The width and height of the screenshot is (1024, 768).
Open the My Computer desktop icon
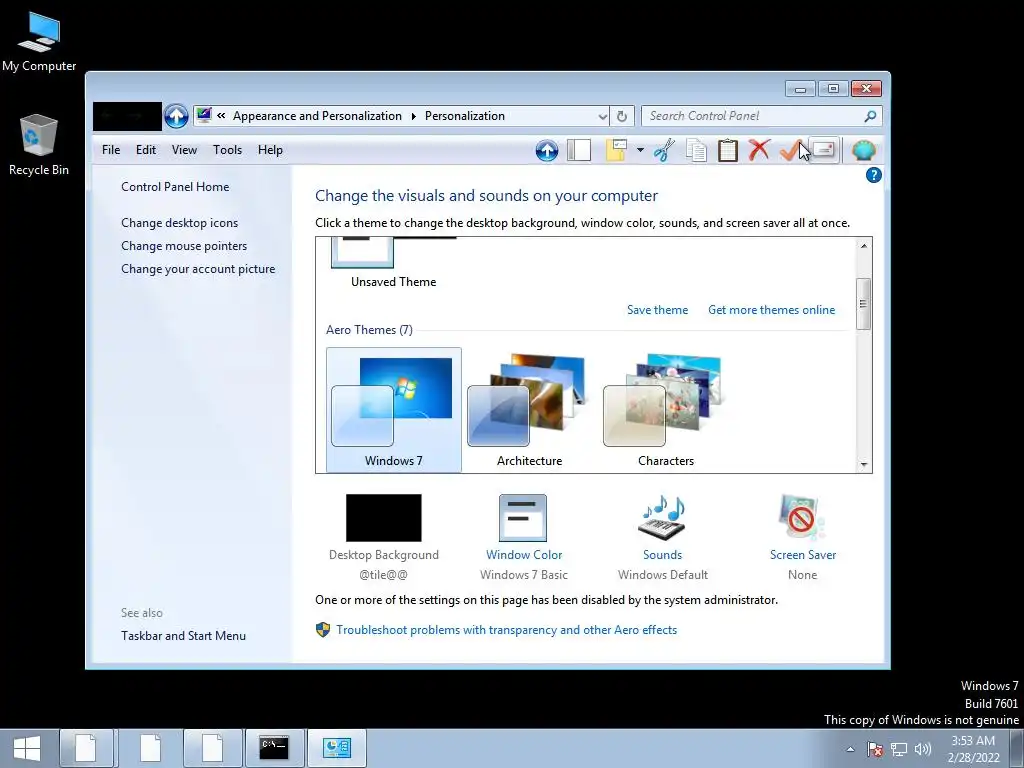click(x=39, y=40)
